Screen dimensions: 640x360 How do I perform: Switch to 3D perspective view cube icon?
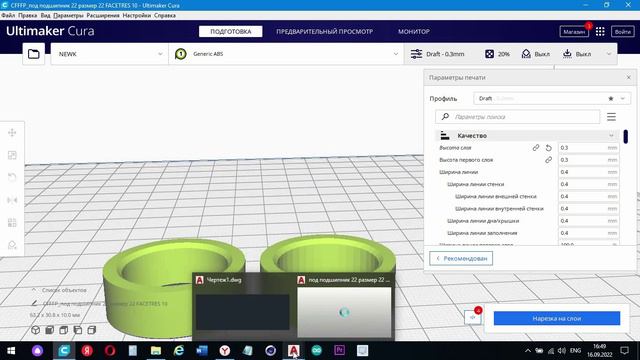click(x=36, y=330)
